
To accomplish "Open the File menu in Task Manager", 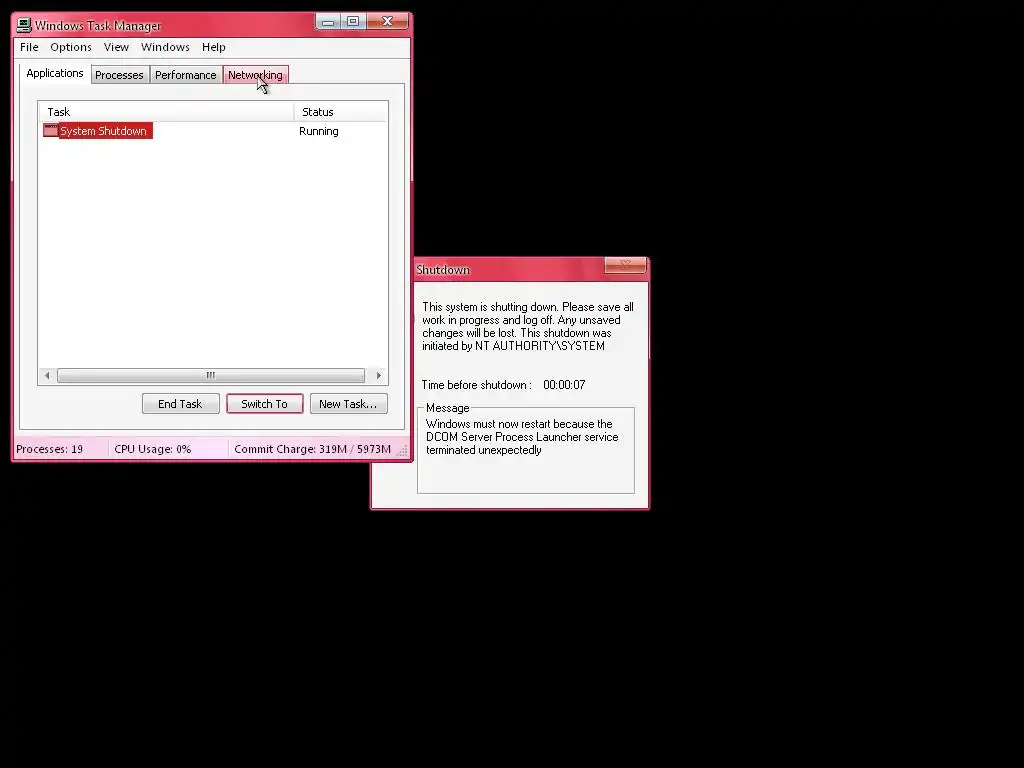I will [x=29, y=47].
